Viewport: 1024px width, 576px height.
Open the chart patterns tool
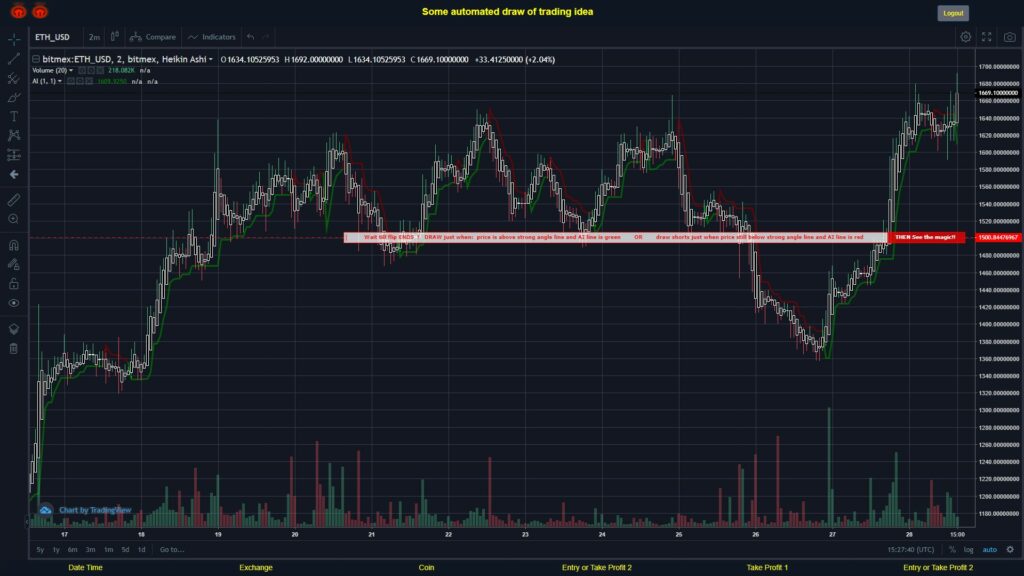point(14,135)
